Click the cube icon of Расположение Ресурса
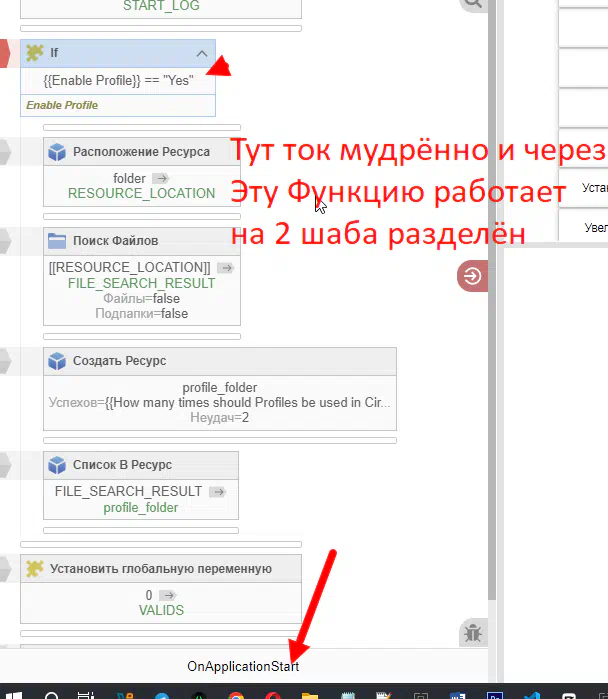 click(x=58, y=152)
